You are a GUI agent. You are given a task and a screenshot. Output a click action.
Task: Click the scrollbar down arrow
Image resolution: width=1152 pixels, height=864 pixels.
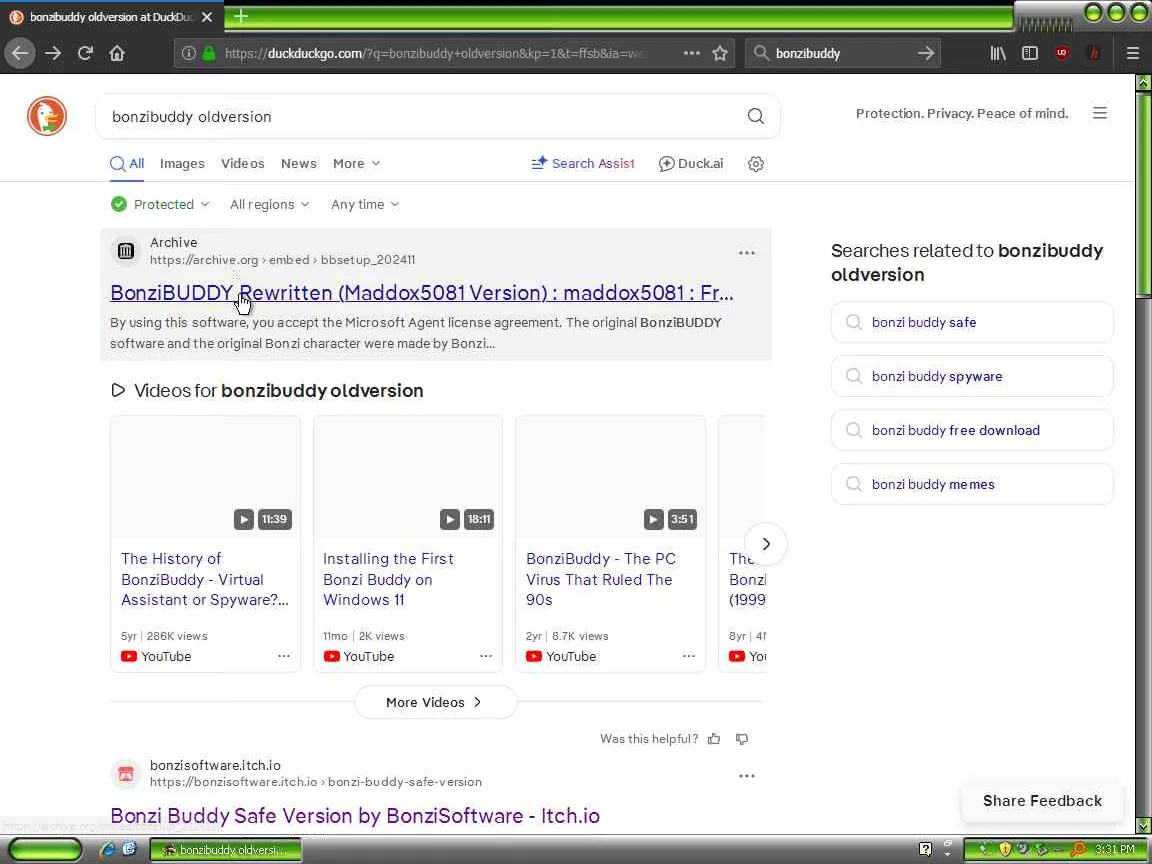1143,826
